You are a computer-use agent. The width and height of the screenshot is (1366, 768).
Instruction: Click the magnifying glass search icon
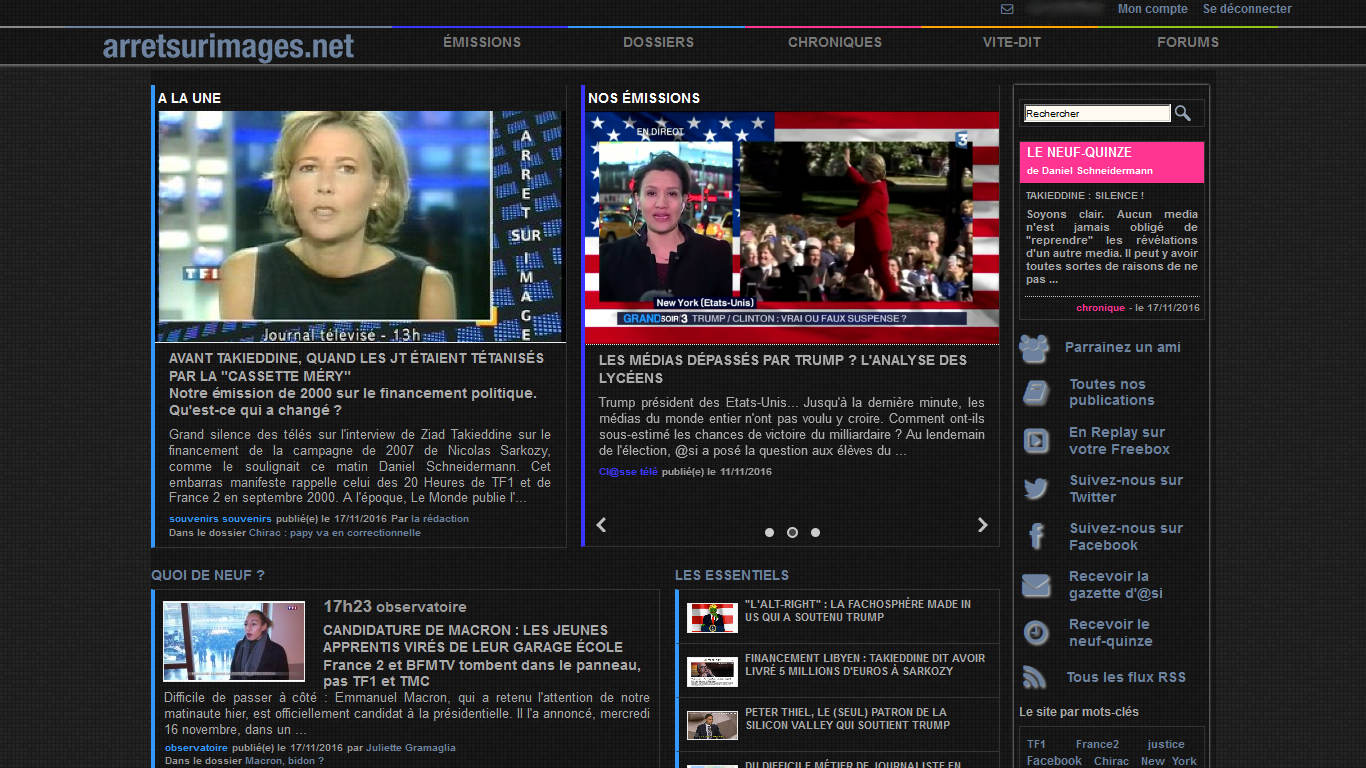pyautogui.click(x=1183, y=113)
